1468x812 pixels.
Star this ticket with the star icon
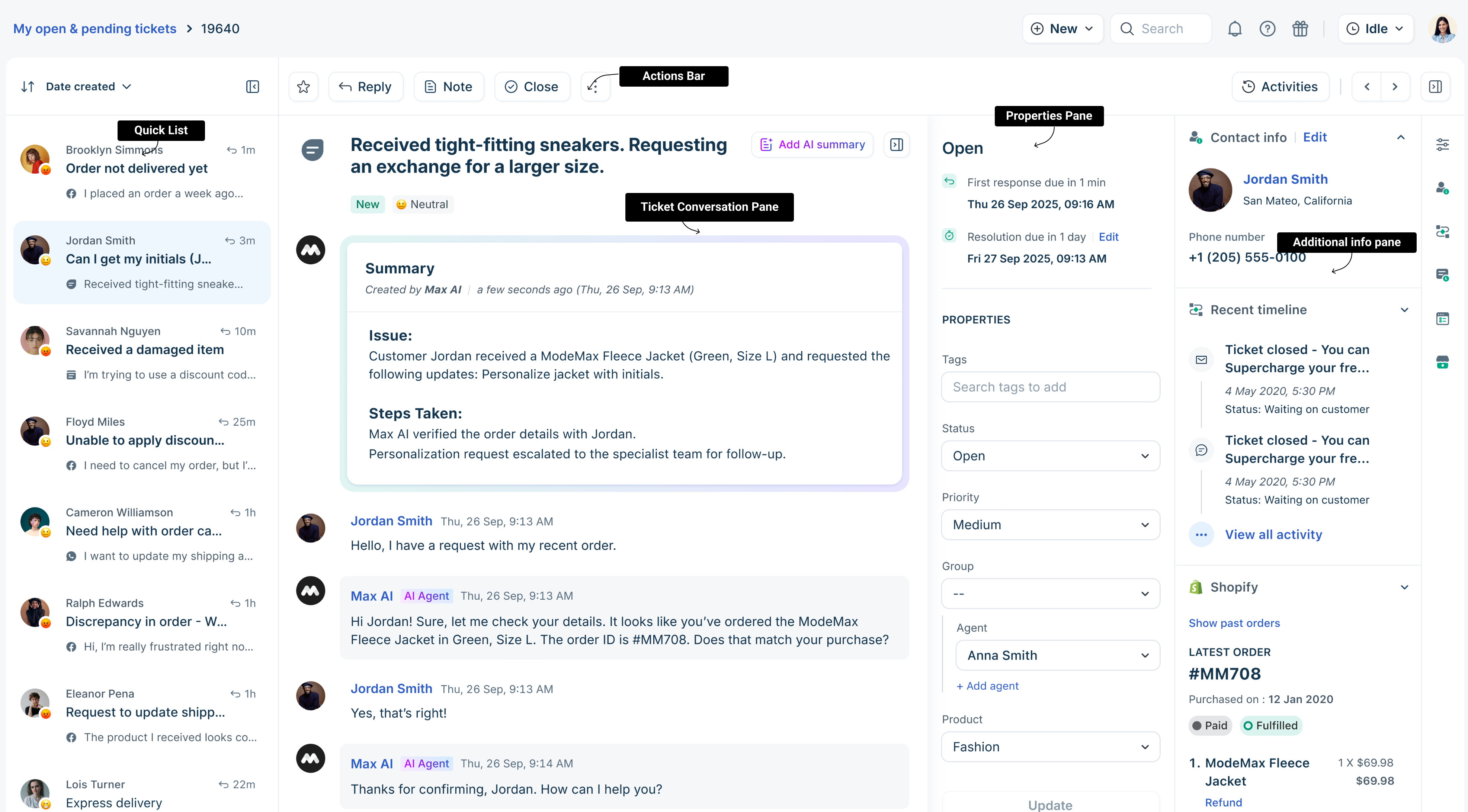303,87
